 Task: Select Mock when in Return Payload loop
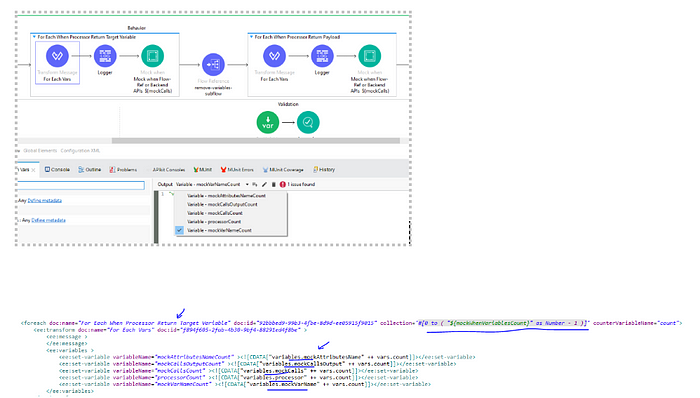pyautogui.click(x=370, y=56)
